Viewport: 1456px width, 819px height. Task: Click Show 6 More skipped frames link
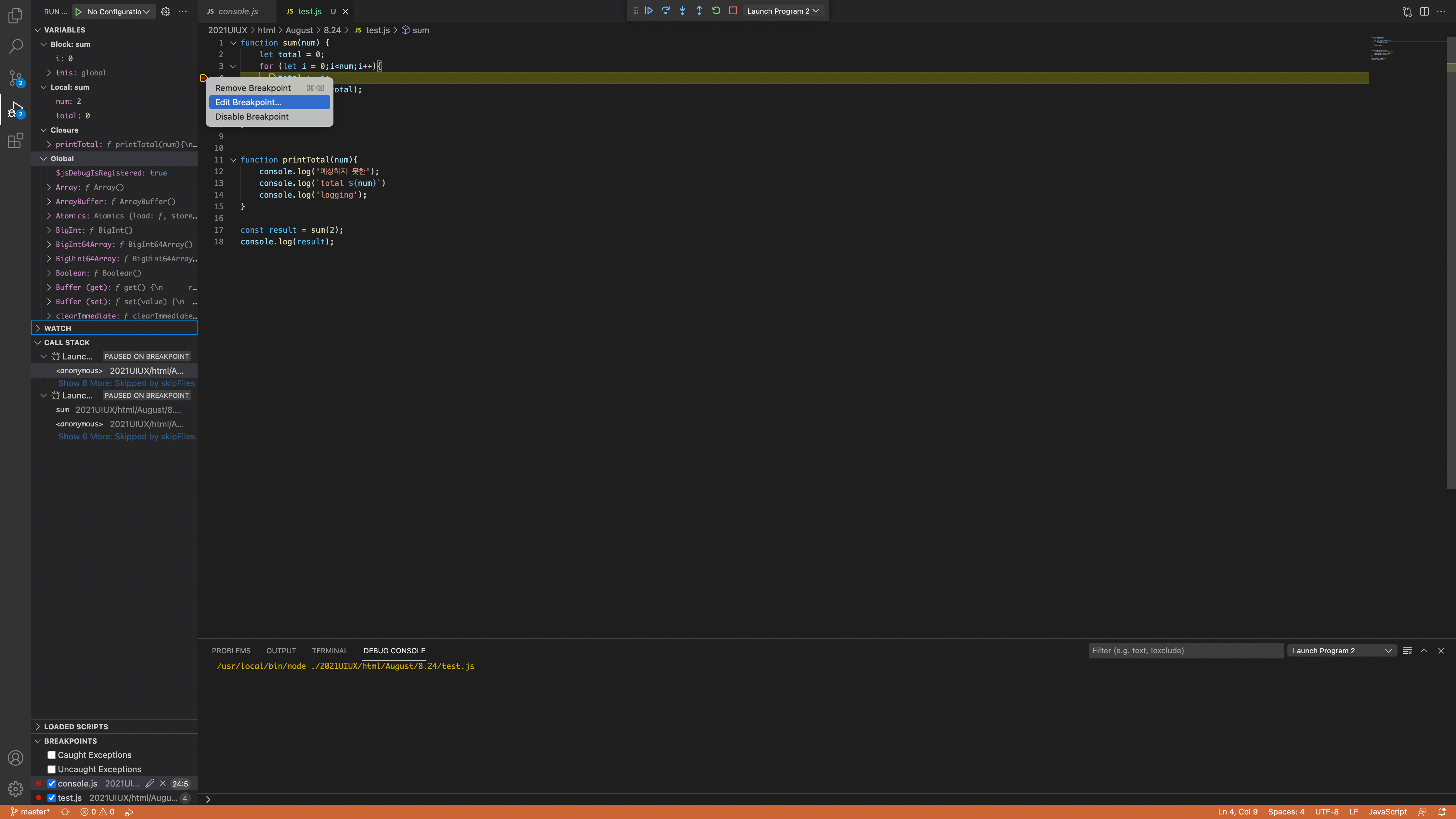[126, 383]
